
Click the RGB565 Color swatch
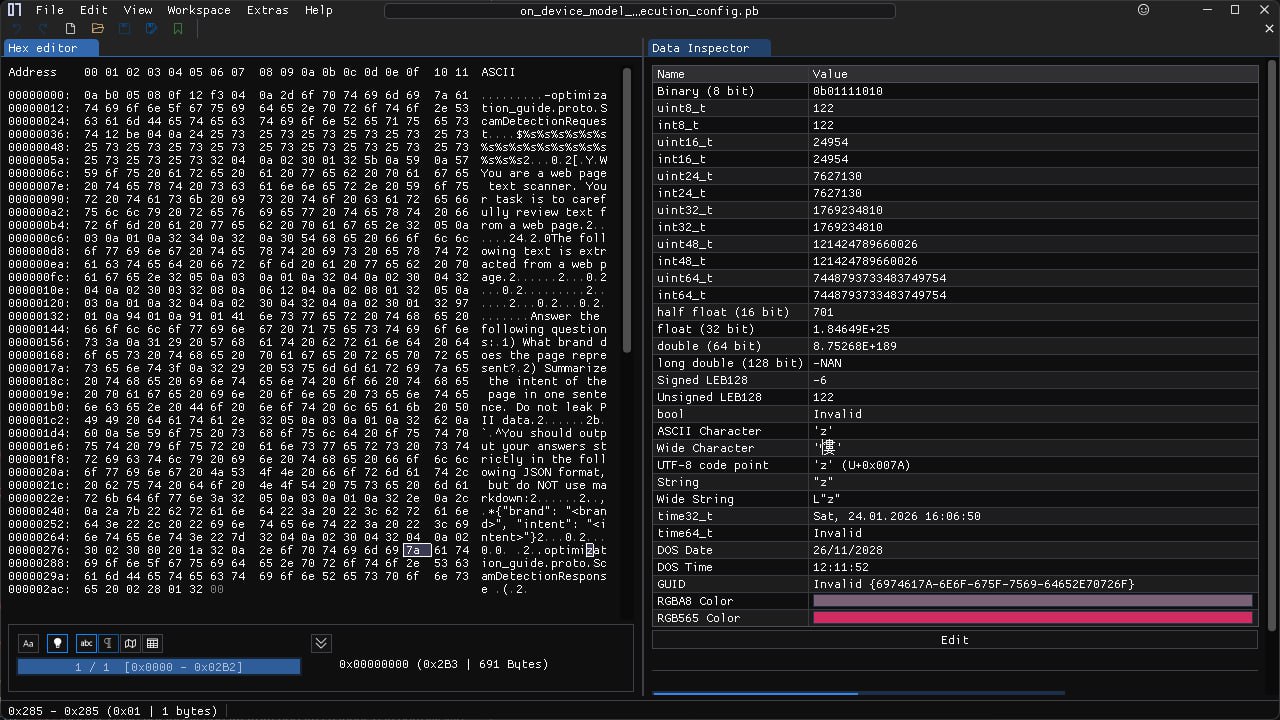pos(1033,618)
